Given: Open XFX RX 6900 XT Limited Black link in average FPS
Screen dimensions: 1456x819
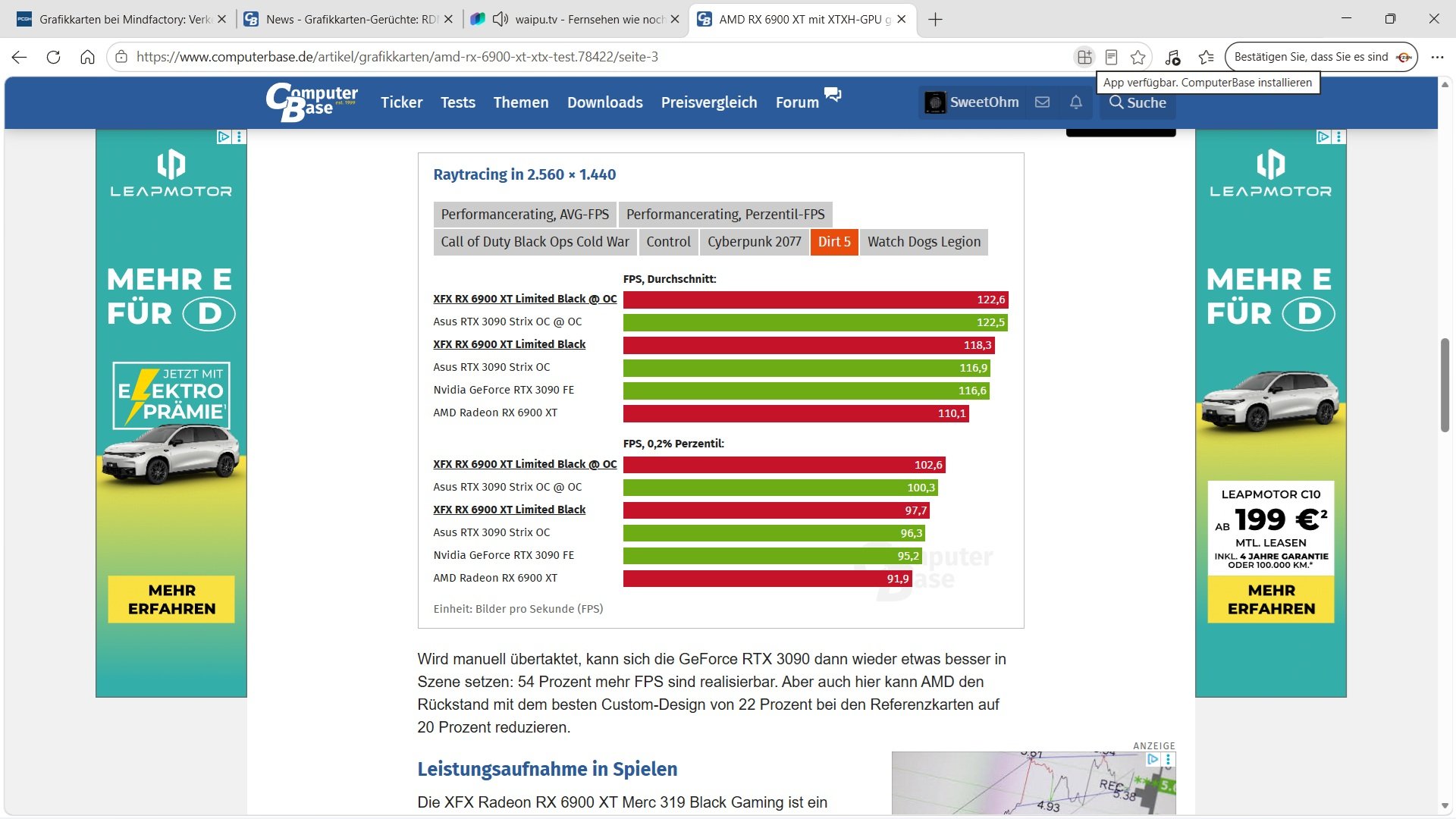Looking at the screenshot, I should [x=510, y=344].
